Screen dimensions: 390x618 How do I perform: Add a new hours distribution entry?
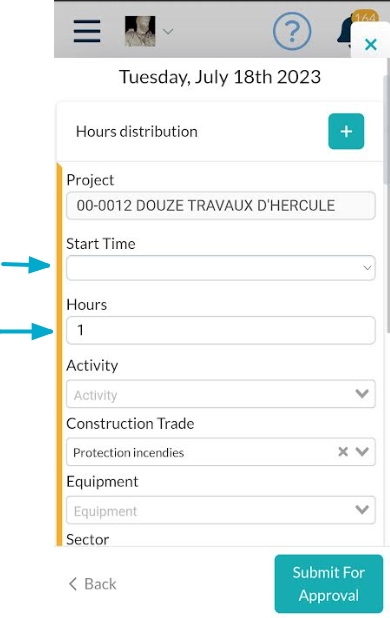click(346, 131)
